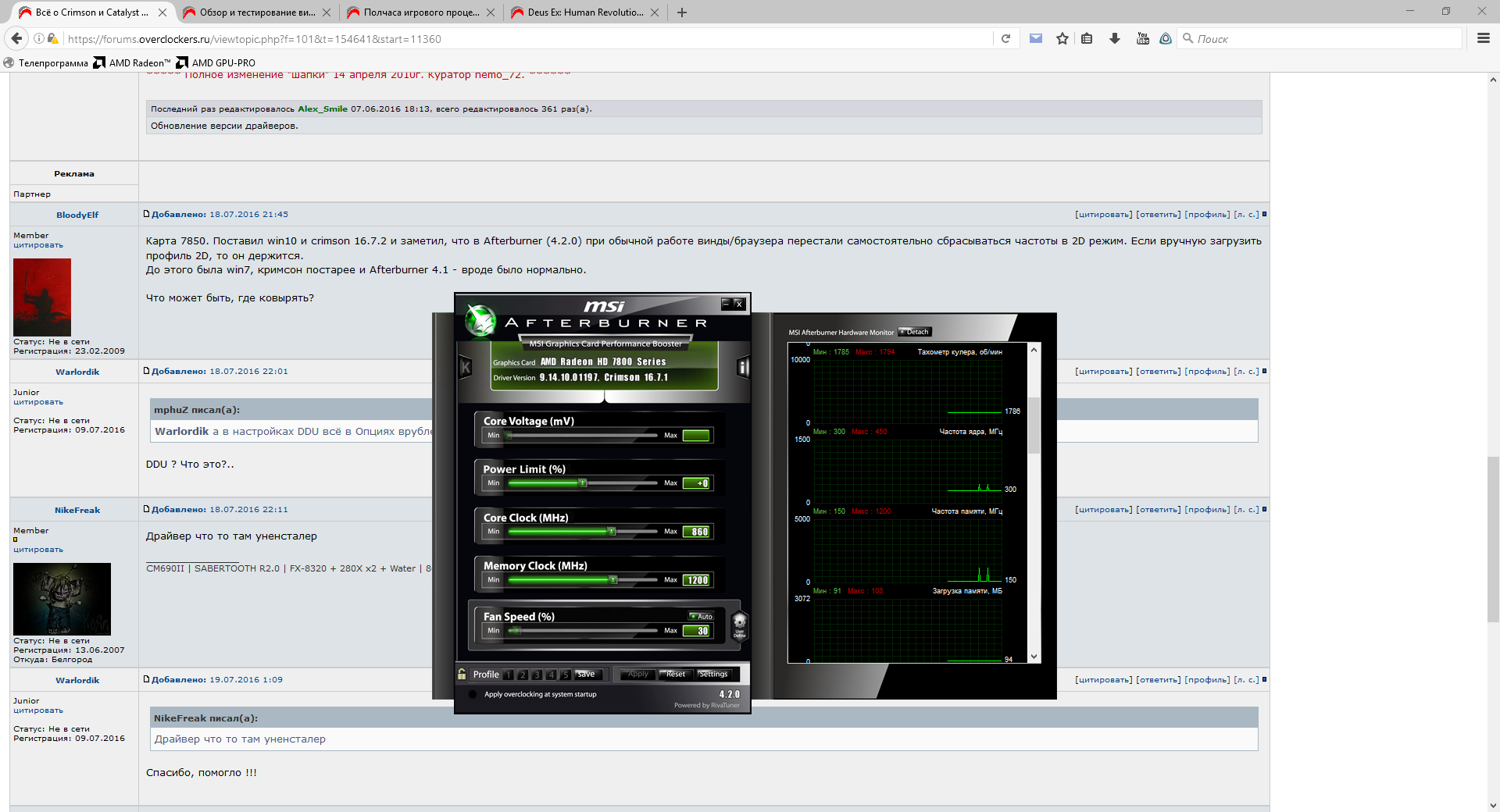Screen dimensions: 1500x812
Task: Reload the page with the refresh icon
Action: [x=1005, y=38]
